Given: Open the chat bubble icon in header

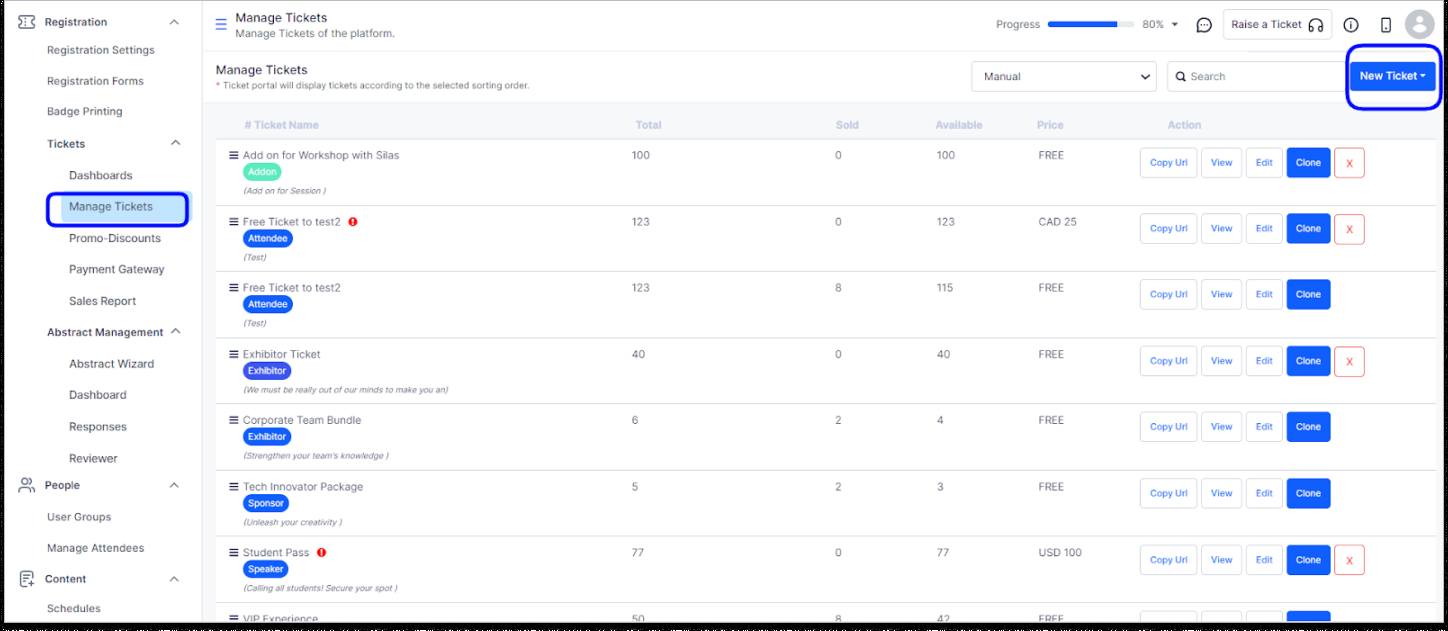Looking at the screenshot, I should tap(1204, 25).
